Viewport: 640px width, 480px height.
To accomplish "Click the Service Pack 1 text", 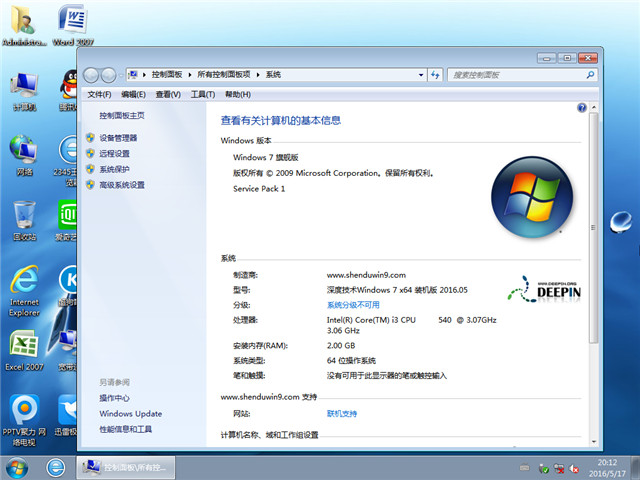I will click(259, 189).
